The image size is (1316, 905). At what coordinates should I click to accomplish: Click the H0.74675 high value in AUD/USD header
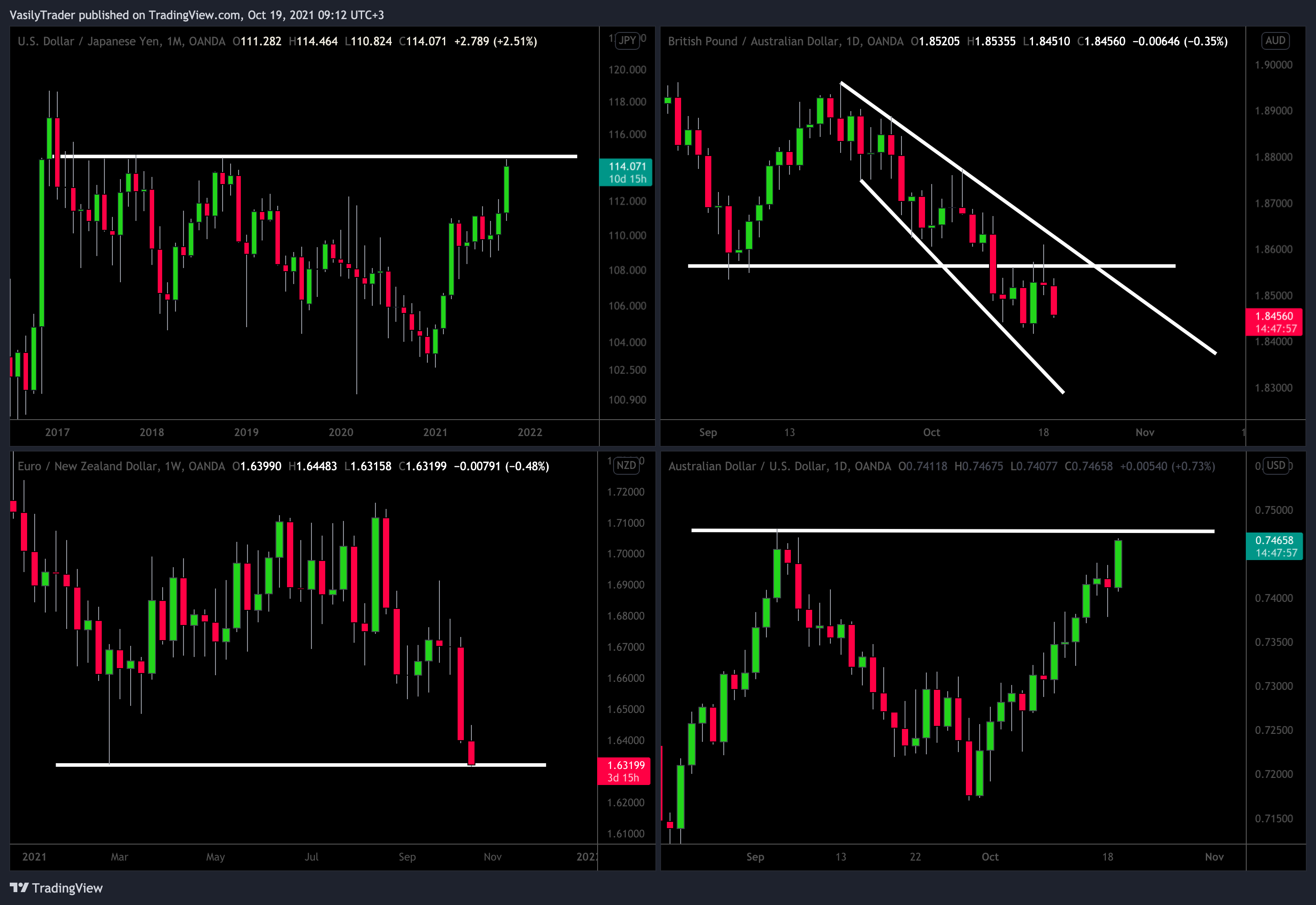[979, 466]
